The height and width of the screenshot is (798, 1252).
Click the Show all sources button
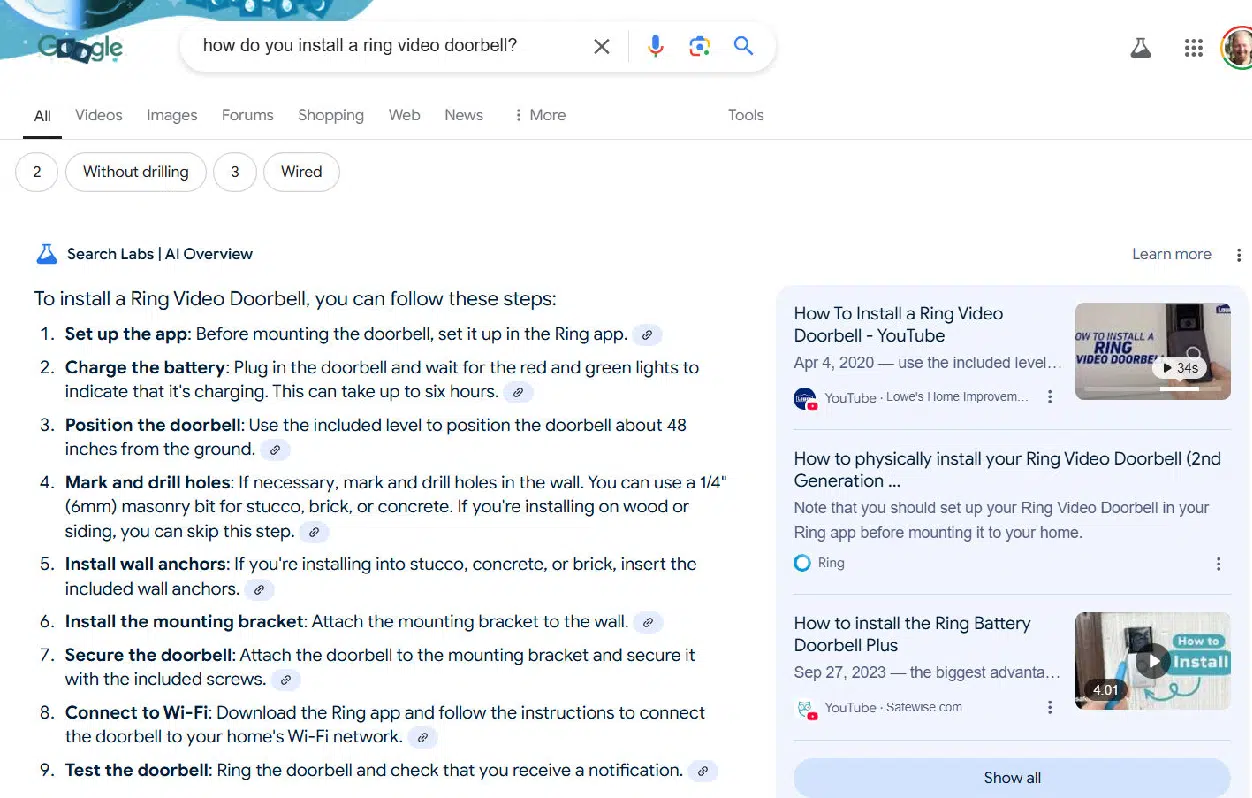point(1012,778)
